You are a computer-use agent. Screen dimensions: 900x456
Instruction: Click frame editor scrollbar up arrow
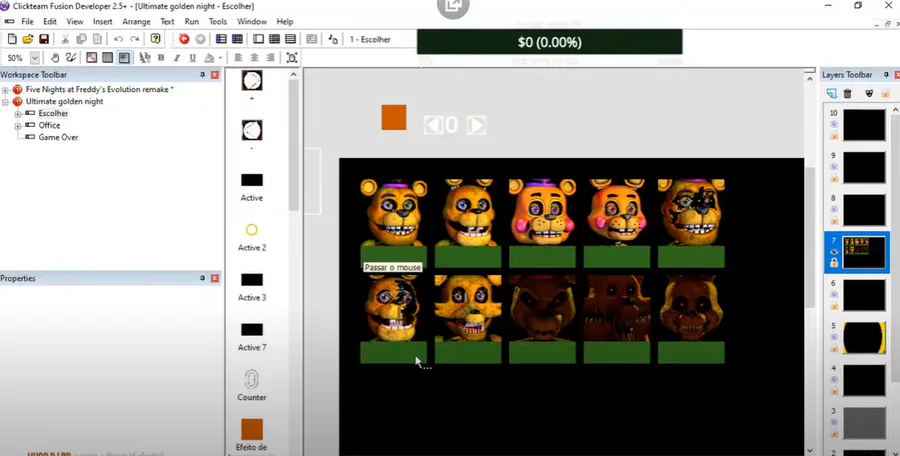tap(810, 79)
